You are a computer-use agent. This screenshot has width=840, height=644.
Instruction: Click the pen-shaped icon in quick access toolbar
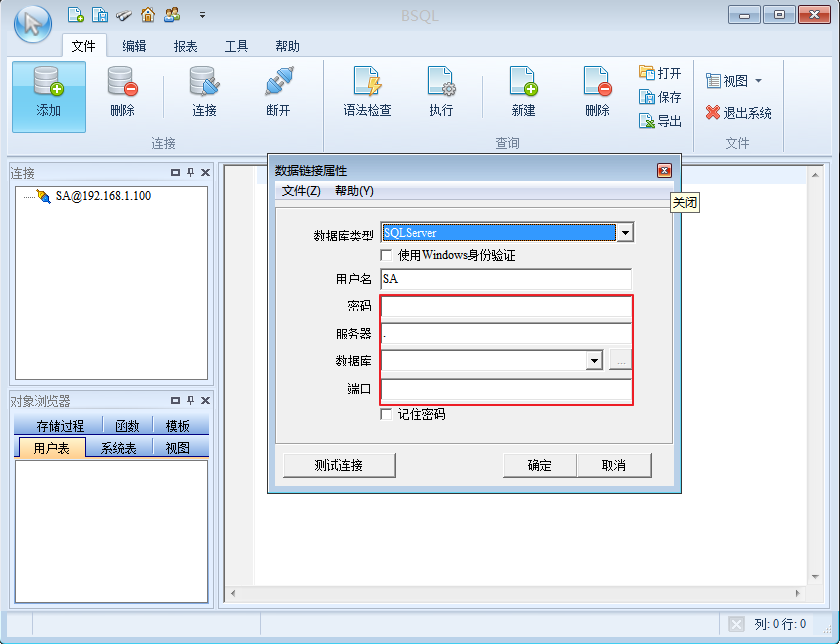(124, 15)
